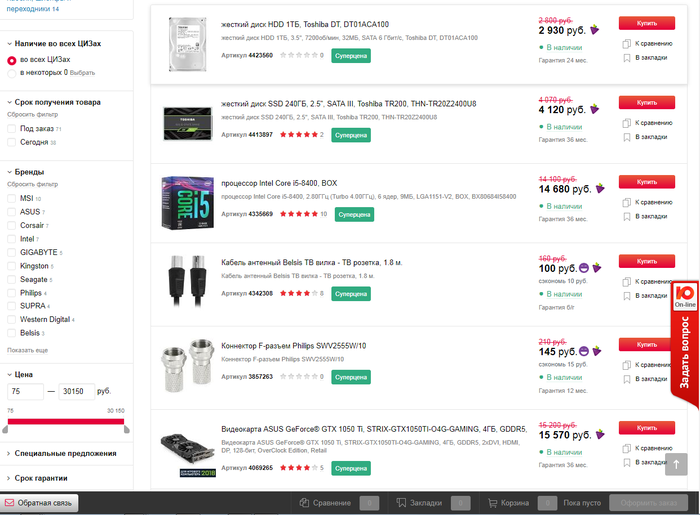
Task: Select the 'в некоторых' availability radio option
Action: click(x=12, y=73)
